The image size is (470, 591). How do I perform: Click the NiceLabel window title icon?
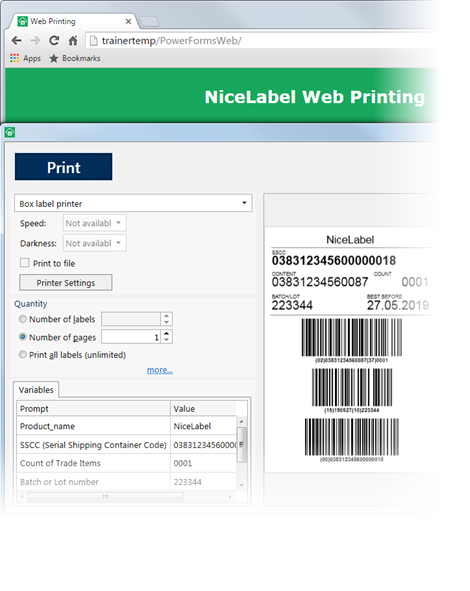point(10,132)
